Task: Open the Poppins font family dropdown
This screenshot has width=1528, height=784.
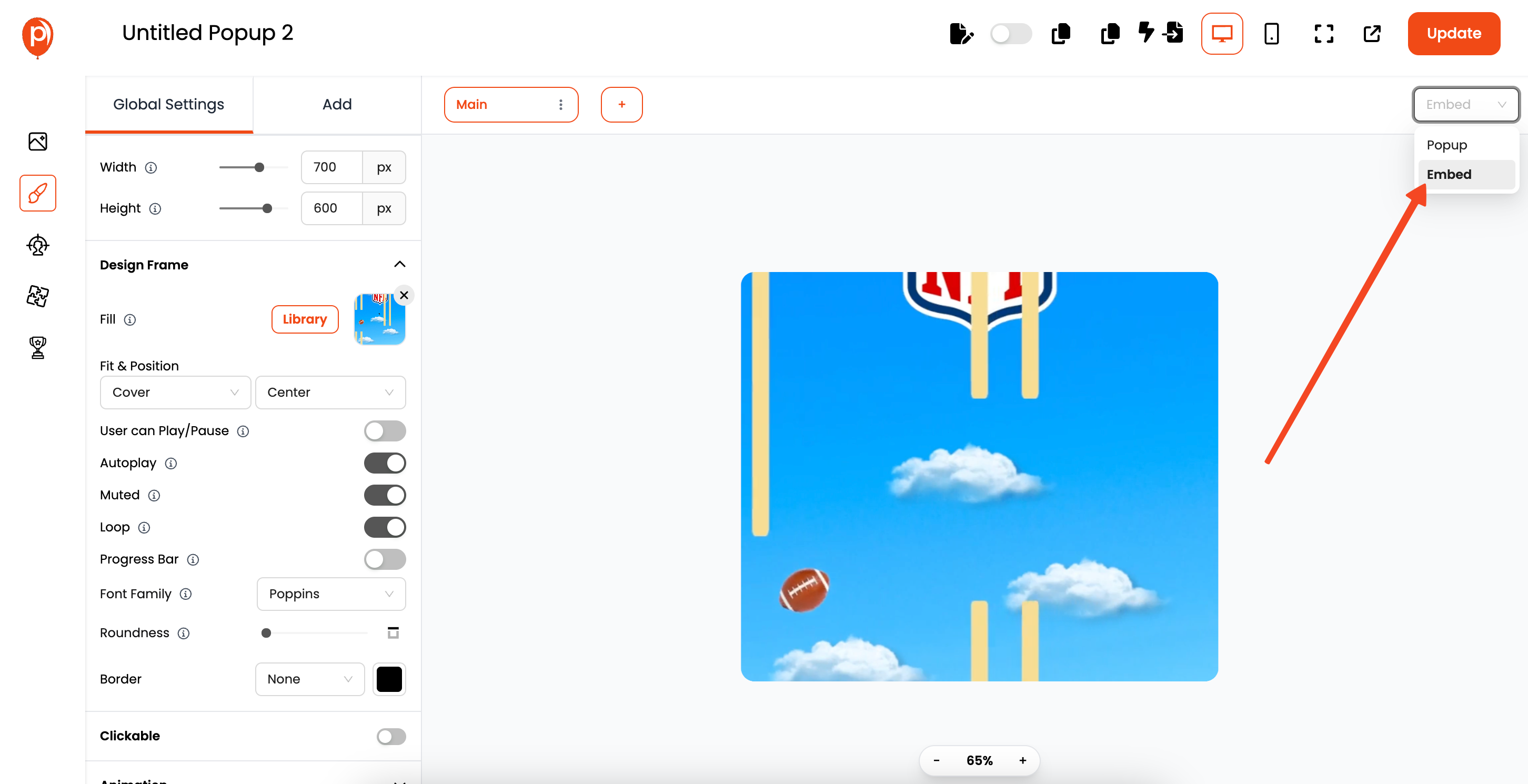Action: click(331, 594)
